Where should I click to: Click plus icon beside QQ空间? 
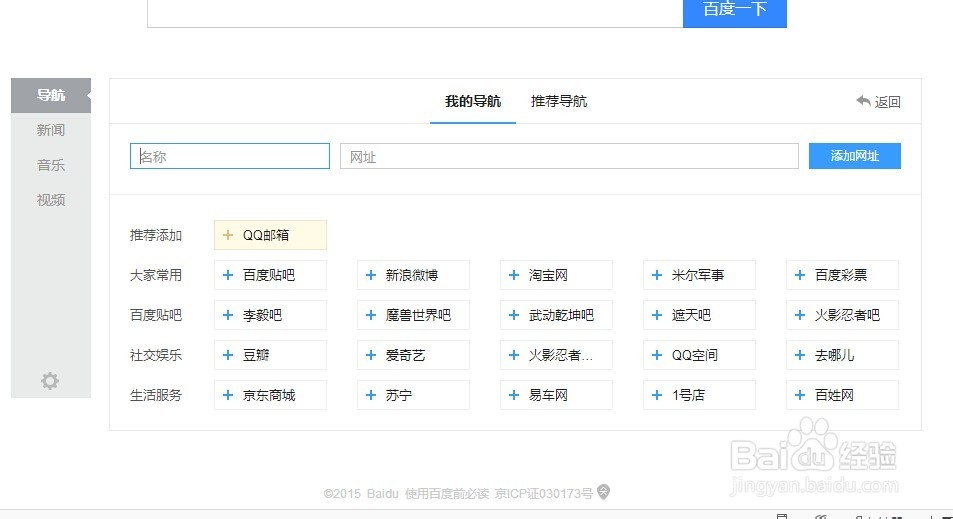pyautogui.click(x=657, y=355)
